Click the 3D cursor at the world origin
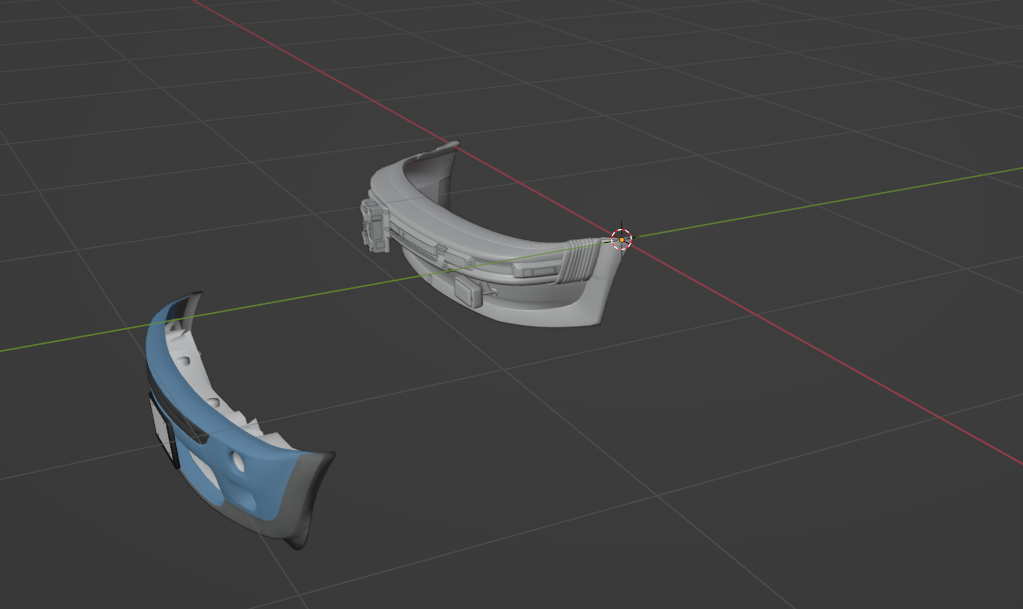Viewport: 1023px width, 609px height. 621,239
